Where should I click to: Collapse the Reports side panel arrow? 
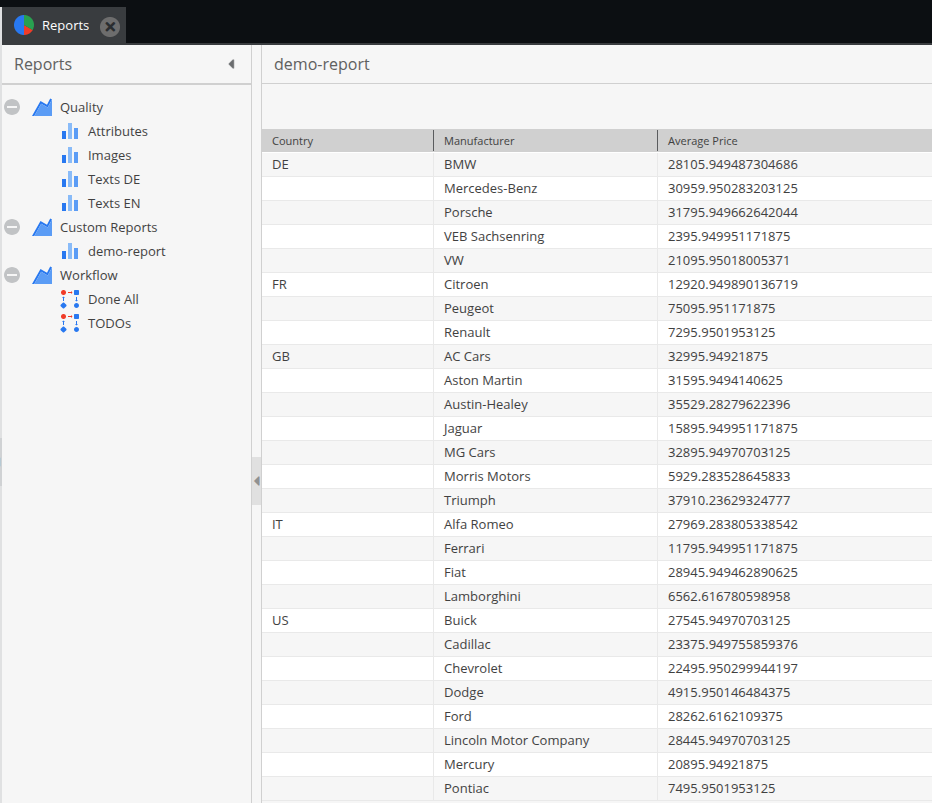[232, 64]
